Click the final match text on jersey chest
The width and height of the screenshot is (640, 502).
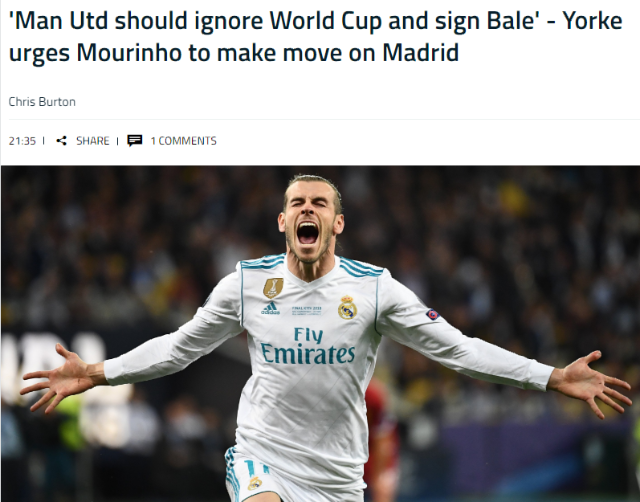[307, 310]
